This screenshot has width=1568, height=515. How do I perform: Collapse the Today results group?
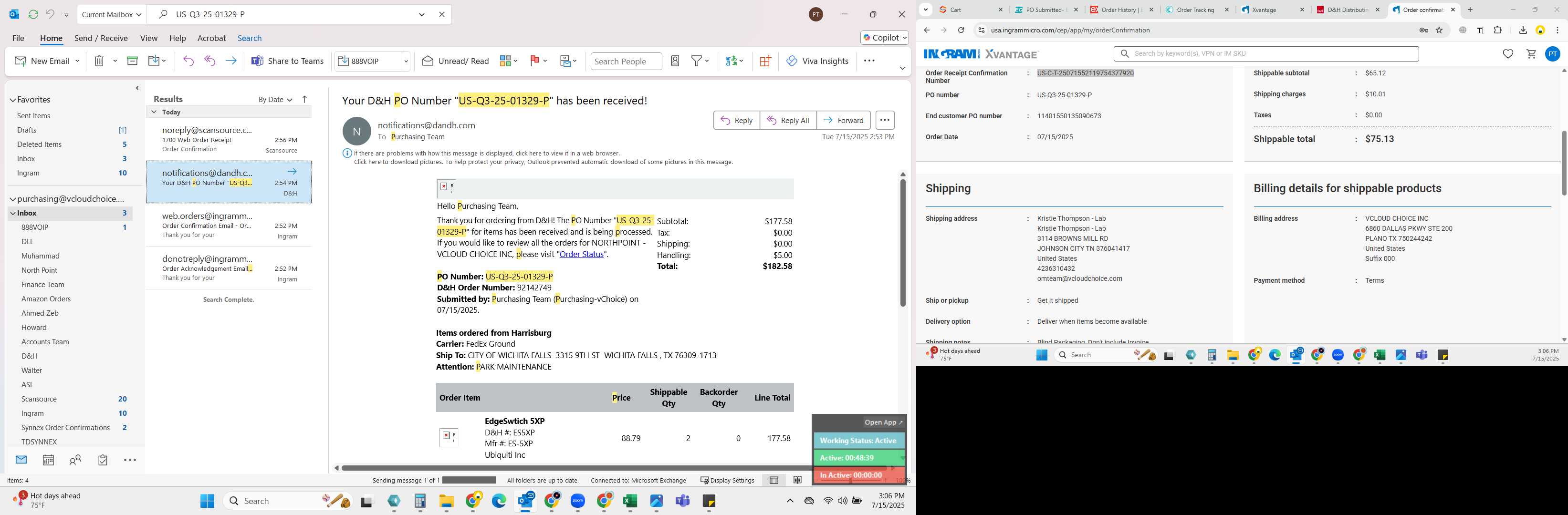tap(154, 112)
